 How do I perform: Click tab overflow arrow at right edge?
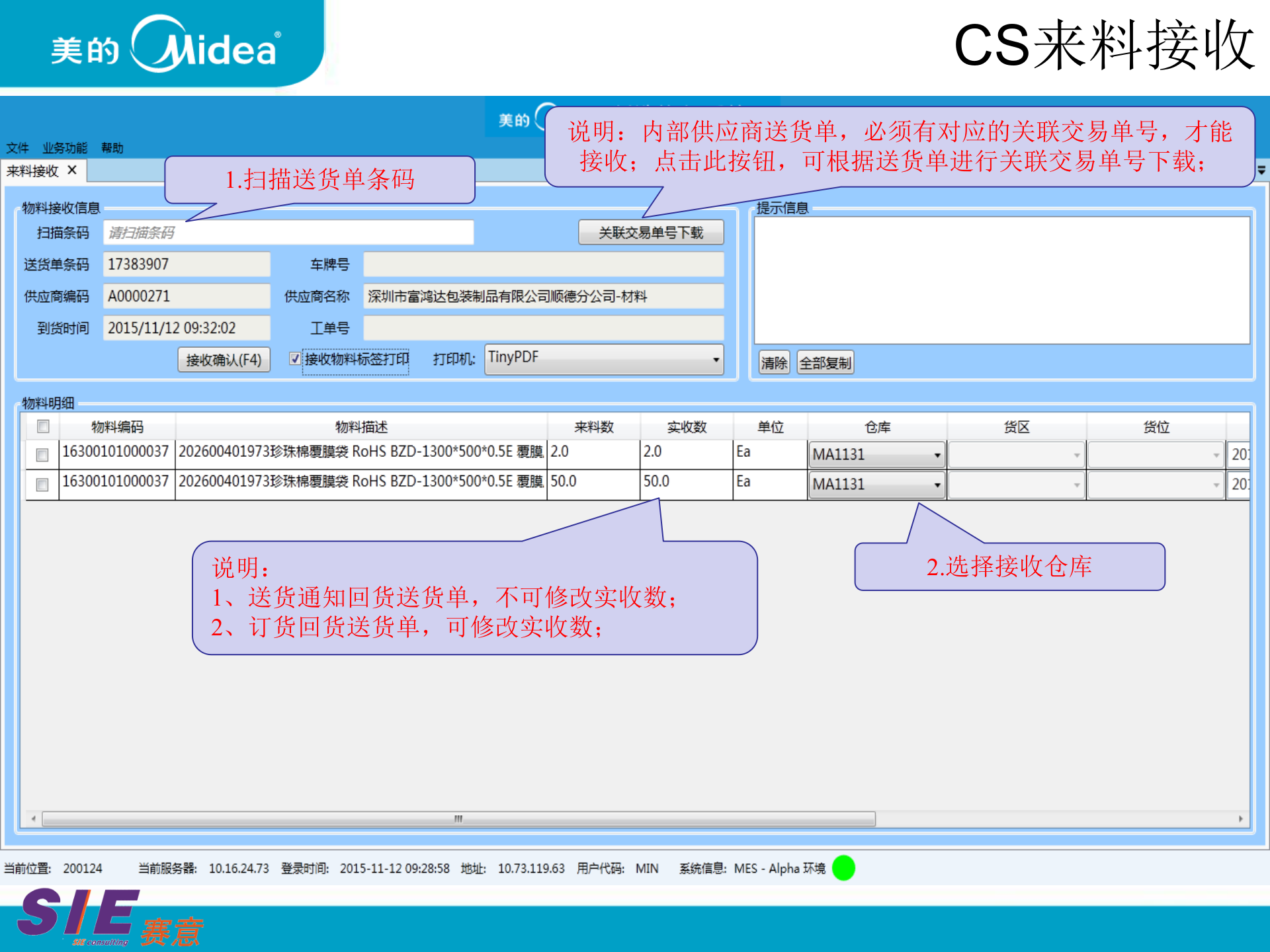(1261, 171)
